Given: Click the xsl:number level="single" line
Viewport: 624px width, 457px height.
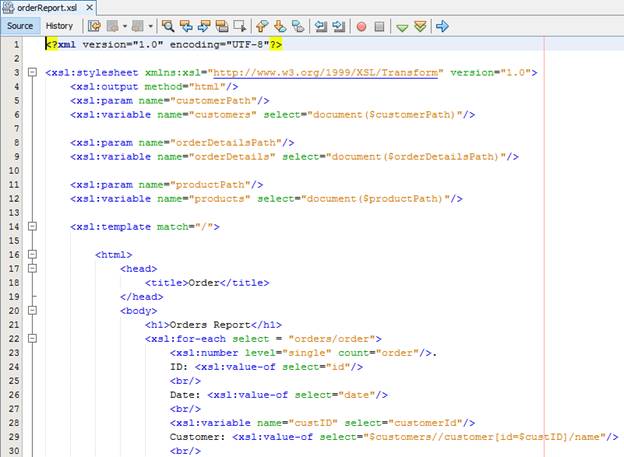Looking at the screenshot, I should [x=304, y=353].
